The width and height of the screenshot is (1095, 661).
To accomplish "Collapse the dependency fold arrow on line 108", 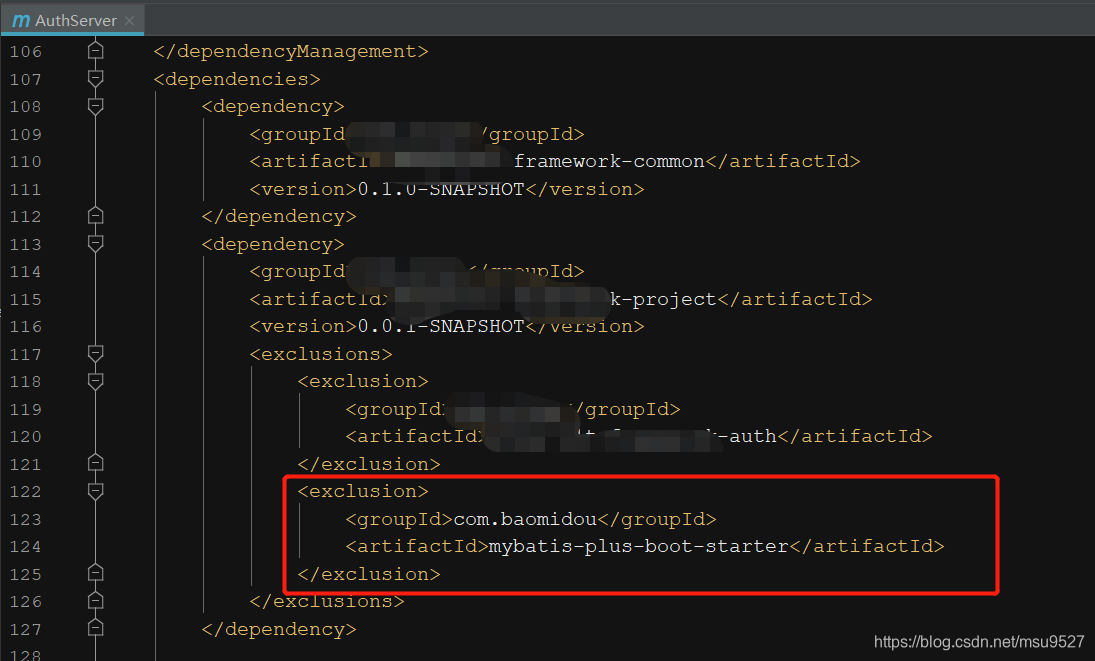I will pos(95,106).
